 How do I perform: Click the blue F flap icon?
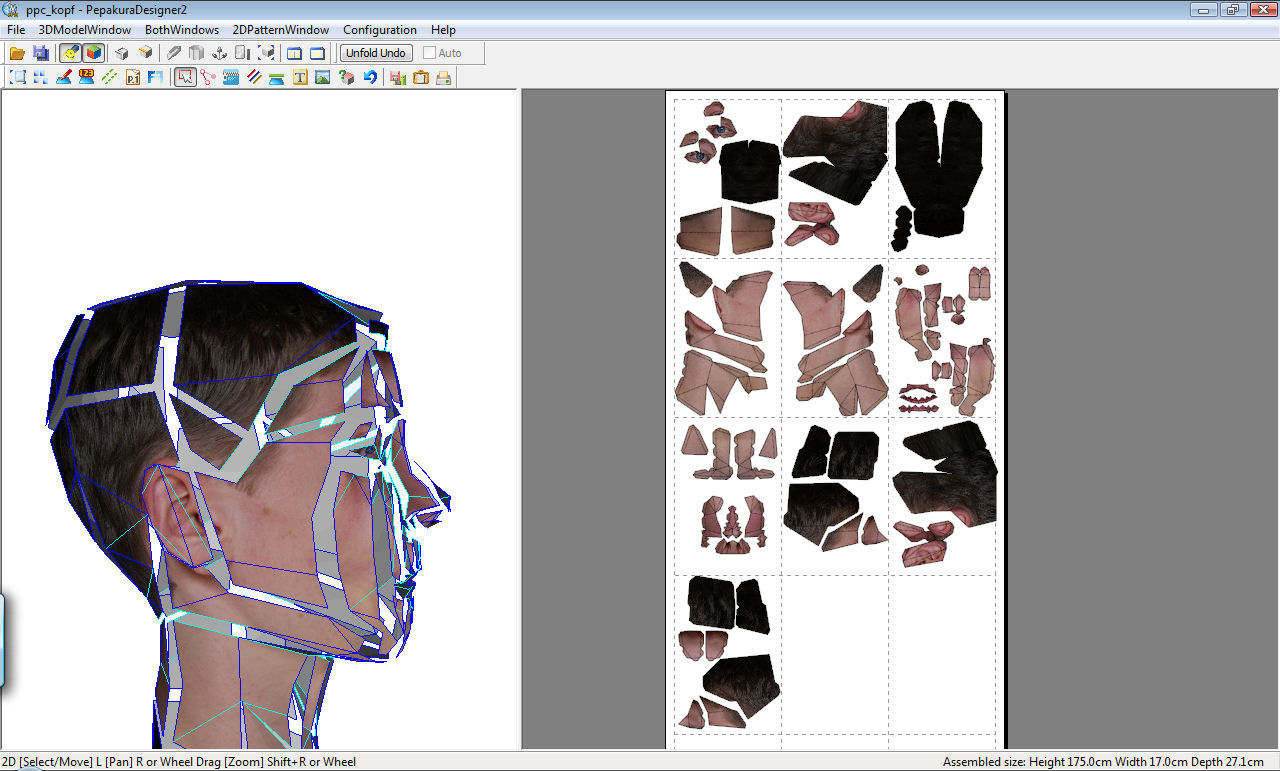(x=156, y=77)
